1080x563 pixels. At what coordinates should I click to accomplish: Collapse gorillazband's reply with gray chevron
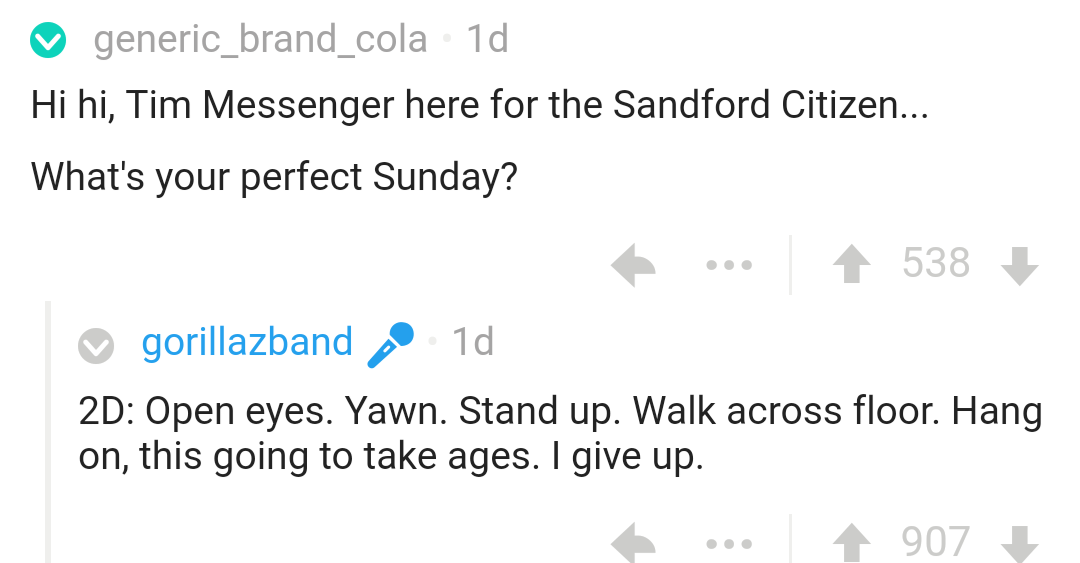(97, 345)
